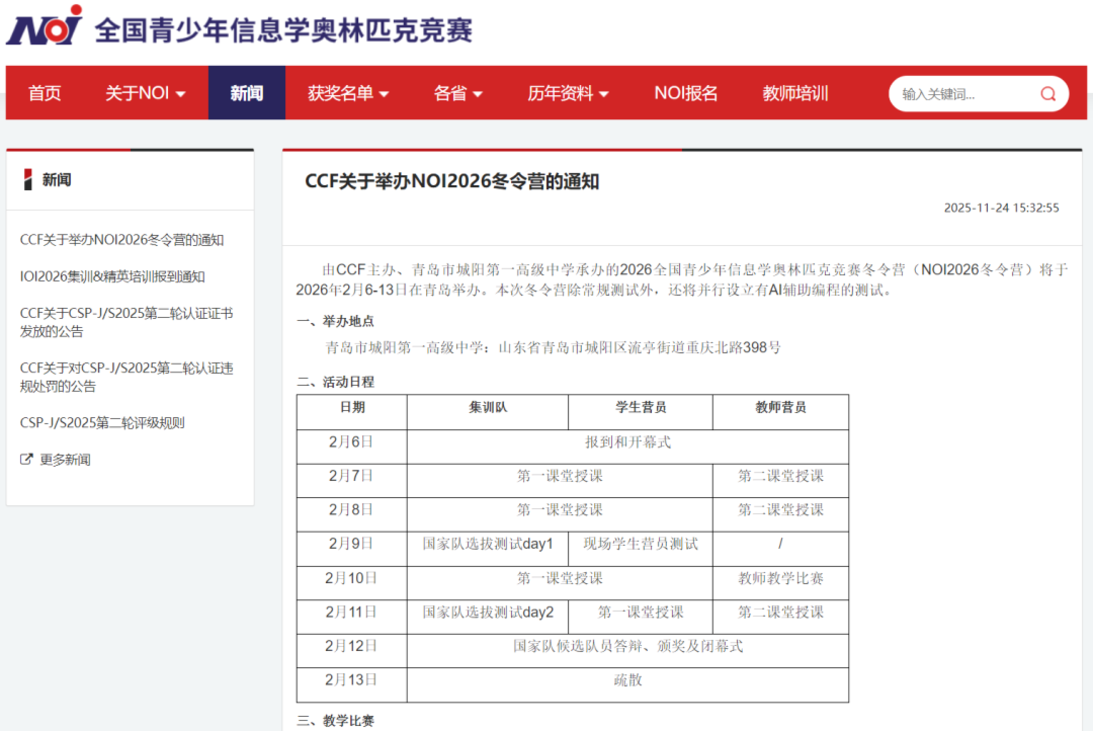Open the NOI报名 navigation item

click(x=686, y=93)
